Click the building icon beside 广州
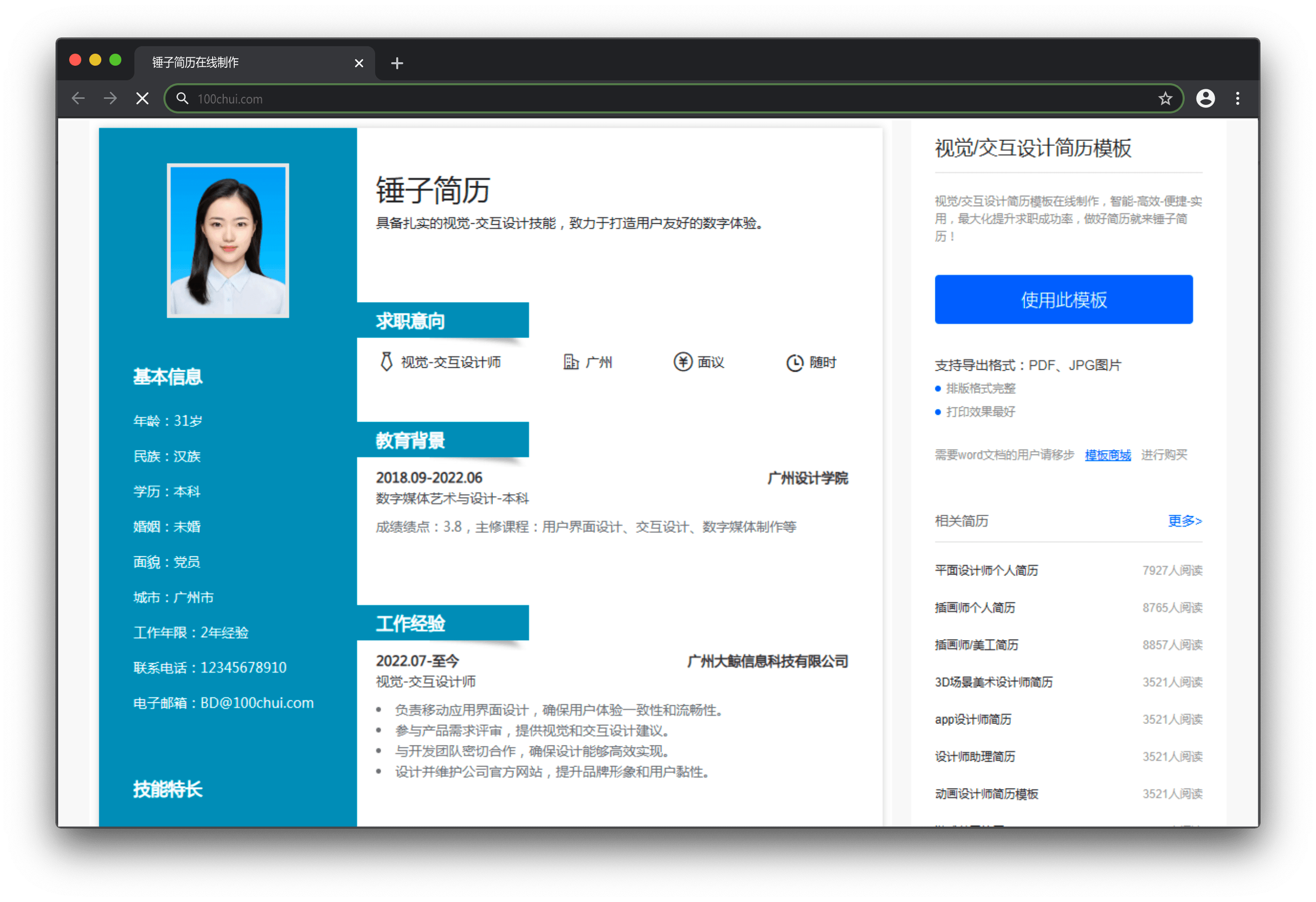The height and width of the screenshot is (902, 1316). coord(571,362)
